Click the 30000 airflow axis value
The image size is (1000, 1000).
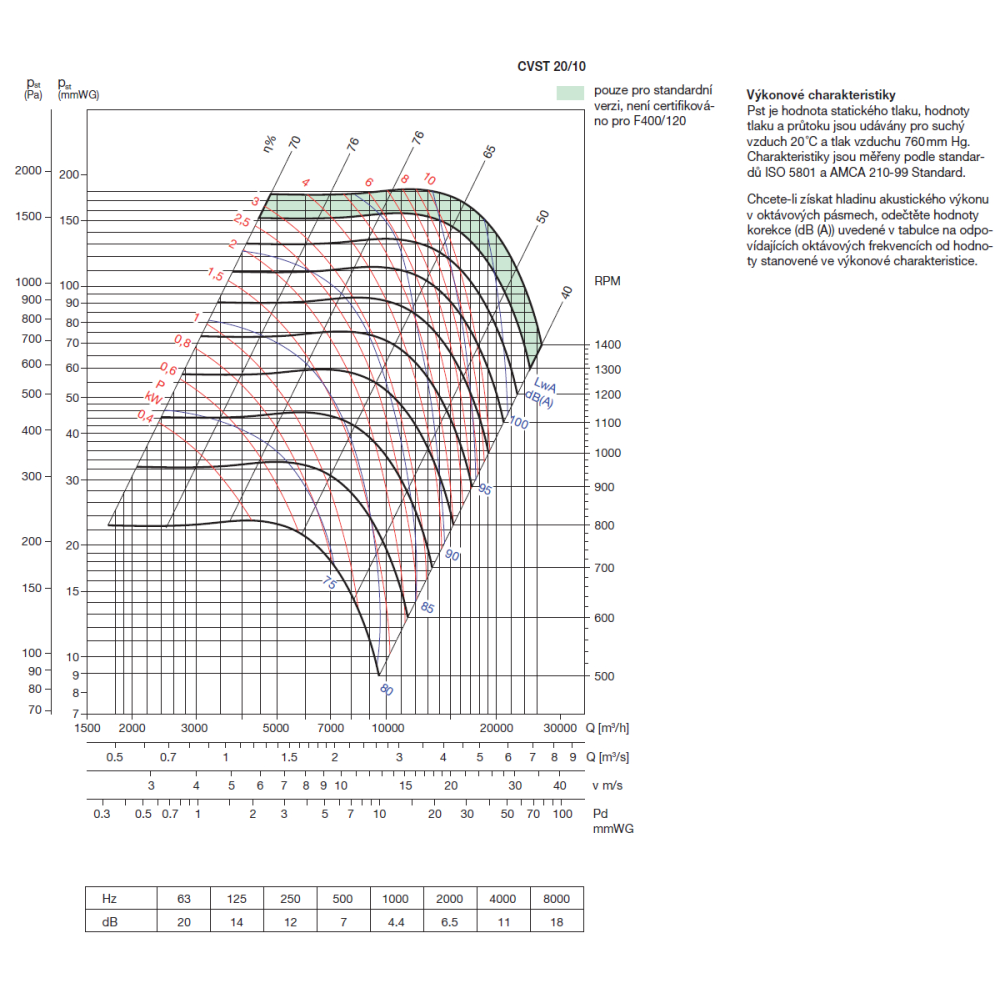click(560, 727)
